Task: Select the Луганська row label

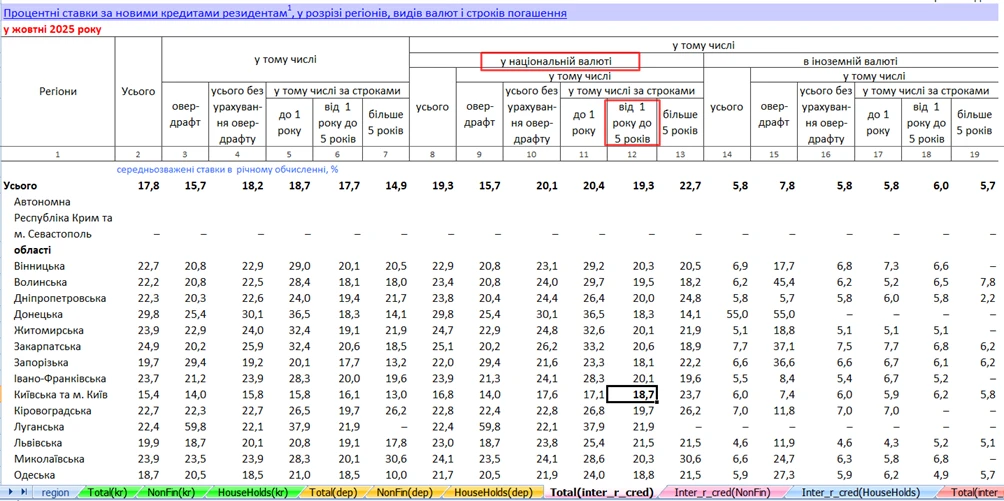Action: tap(39, 427)
